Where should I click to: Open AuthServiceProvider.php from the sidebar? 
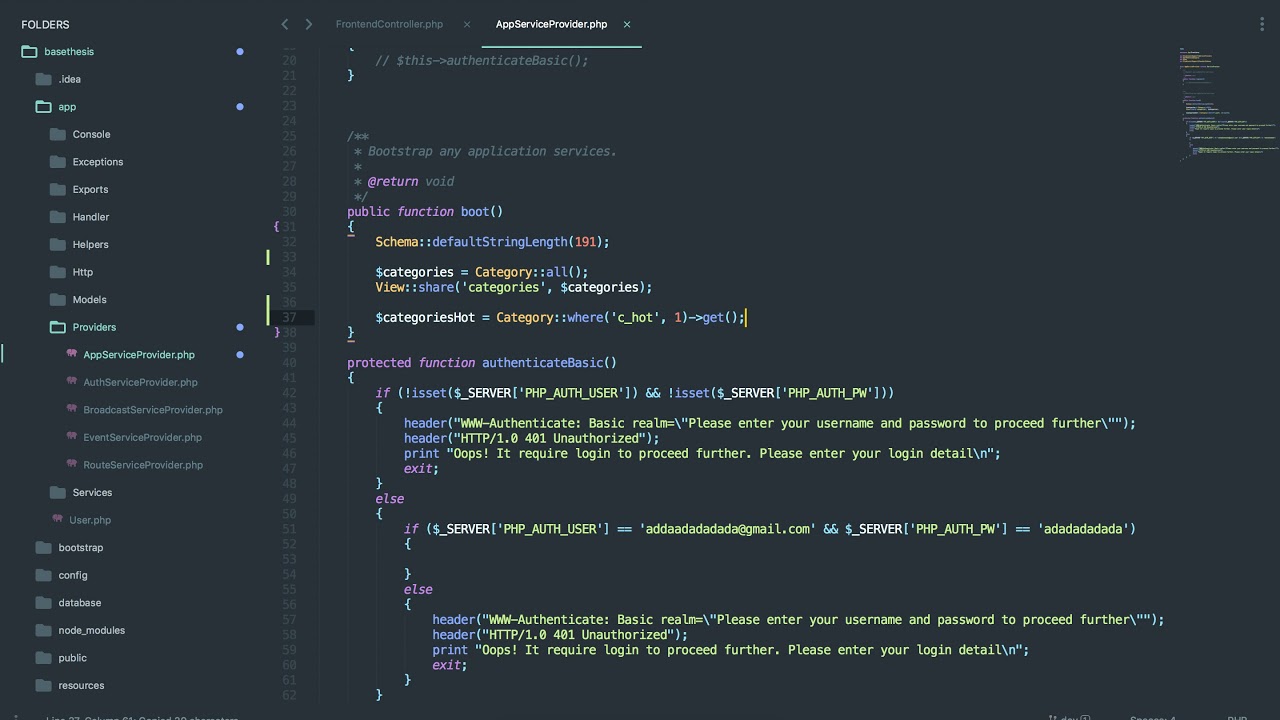[x=140, y=382]
